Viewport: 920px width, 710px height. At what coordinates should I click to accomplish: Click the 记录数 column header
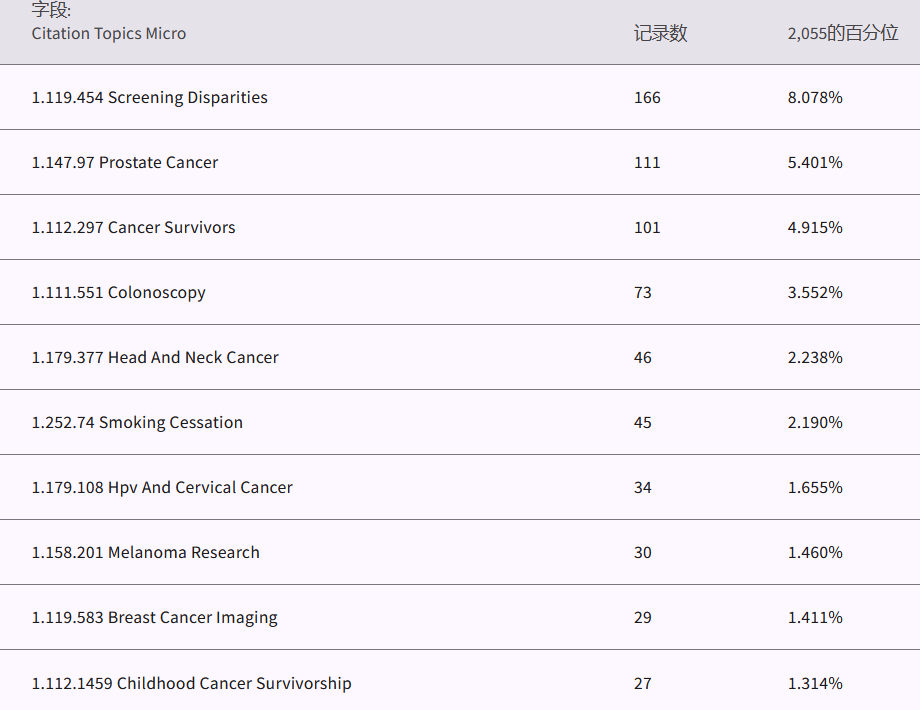[x=660, y=33]
